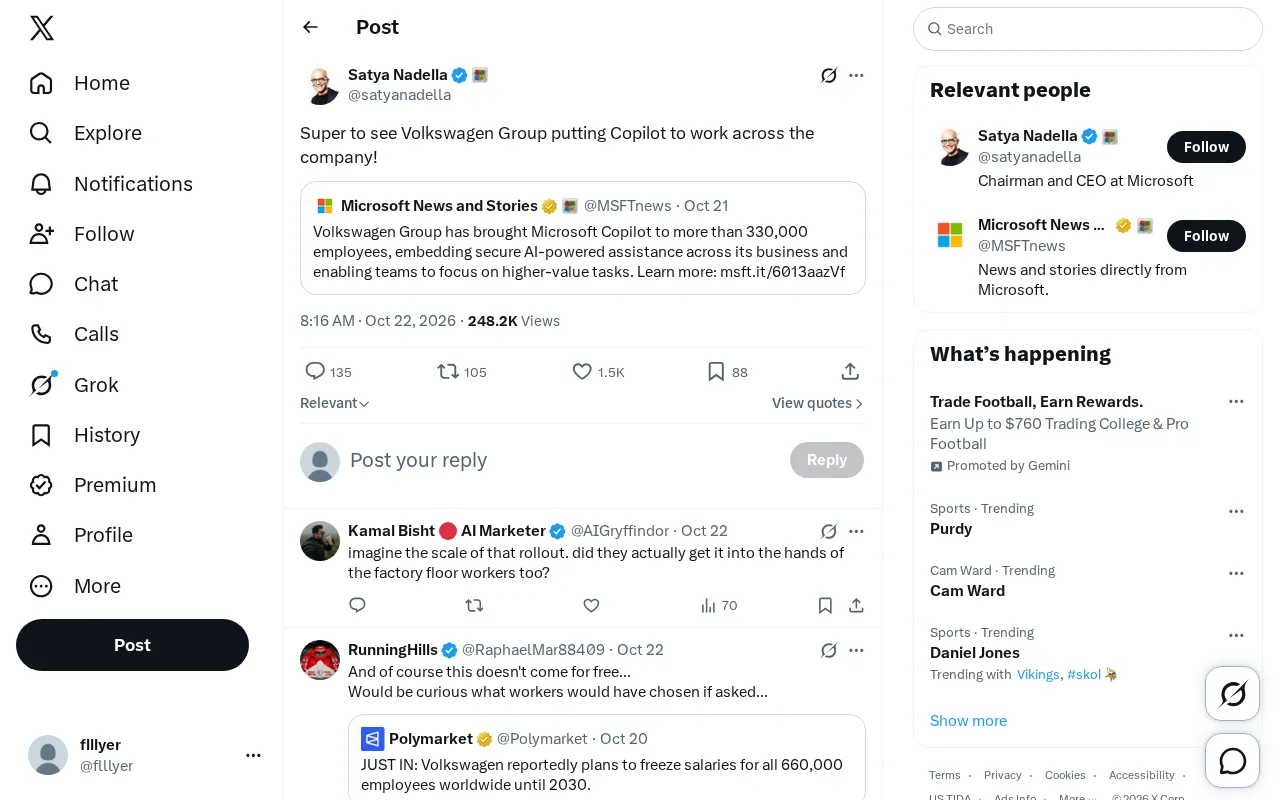1280x800 pixels.
Task: Open floating chat messages icon
Action: pos(1233,761)
